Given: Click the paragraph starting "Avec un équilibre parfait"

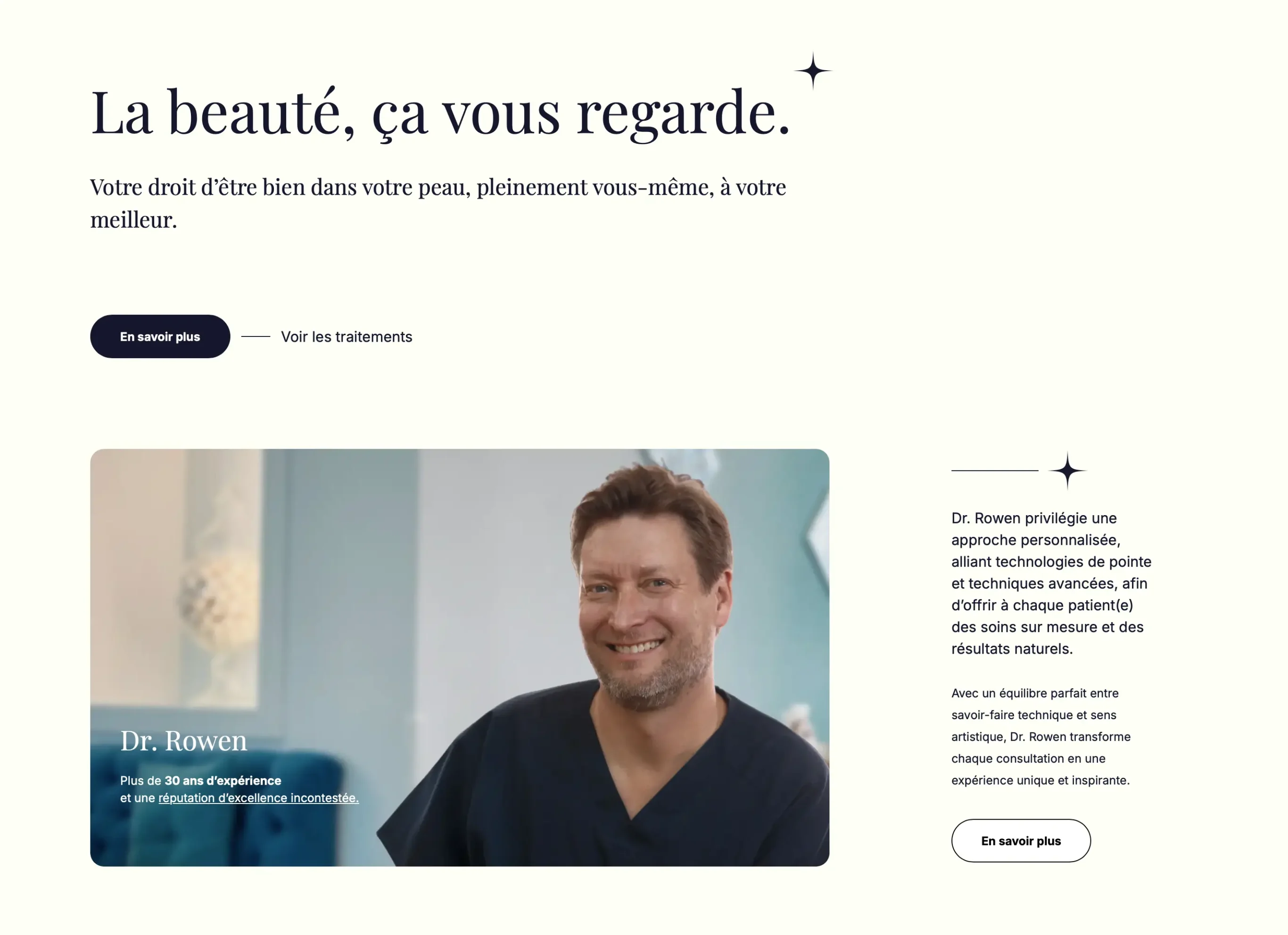Looking at the screenshot, I should click(1041, 736).
